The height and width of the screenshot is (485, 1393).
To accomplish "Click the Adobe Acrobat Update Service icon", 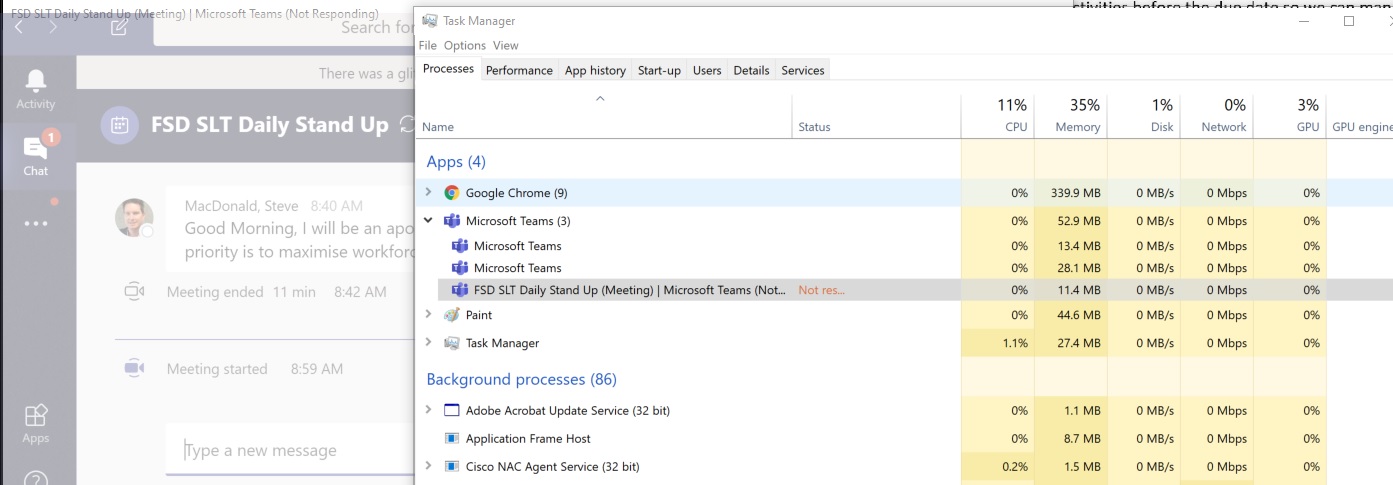I will click(452, 411).
